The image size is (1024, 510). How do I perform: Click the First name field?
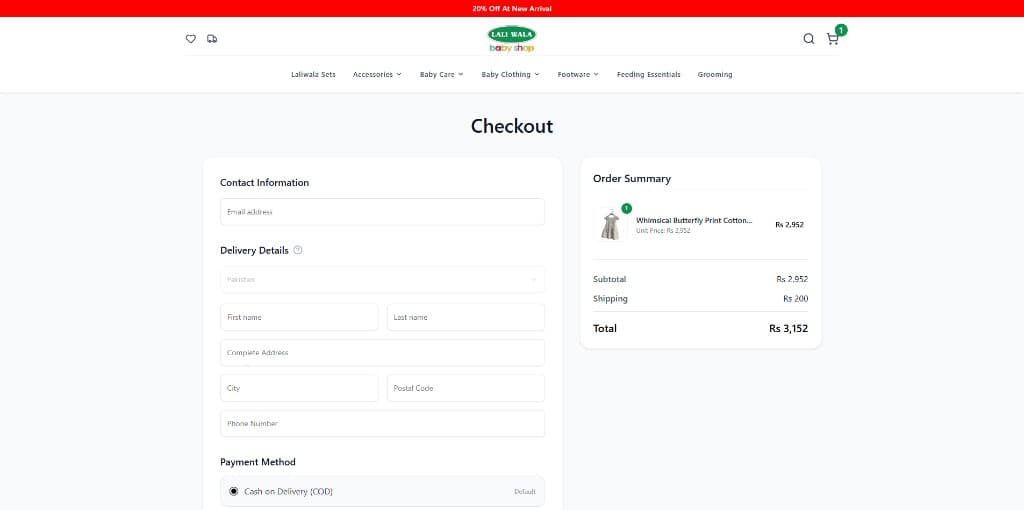click(299, 317)
